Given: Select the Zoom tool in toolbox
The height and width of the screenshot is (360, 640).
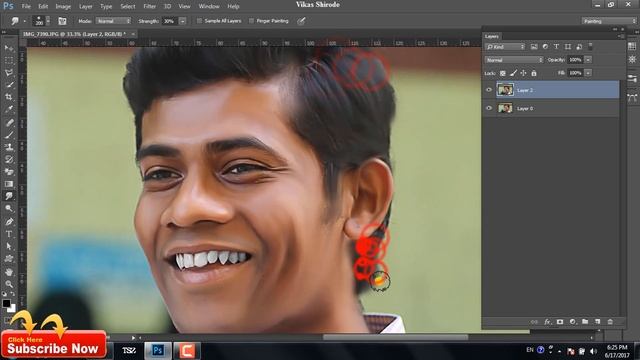Looking at the screenshot, I should tap(9, 284).
